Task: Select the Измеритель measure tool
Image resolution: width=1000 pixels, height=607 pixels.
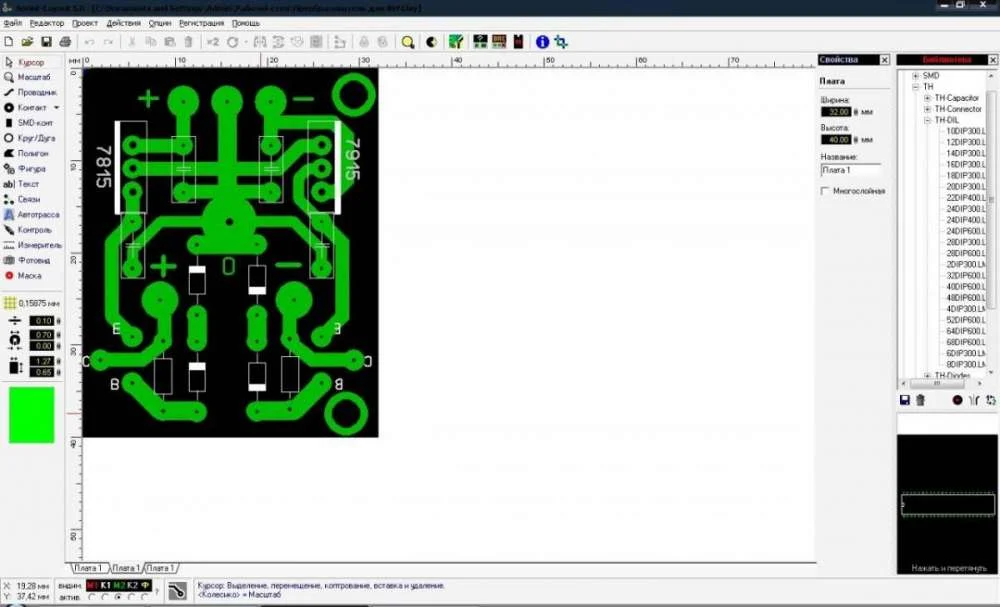Action: [32, 245]
